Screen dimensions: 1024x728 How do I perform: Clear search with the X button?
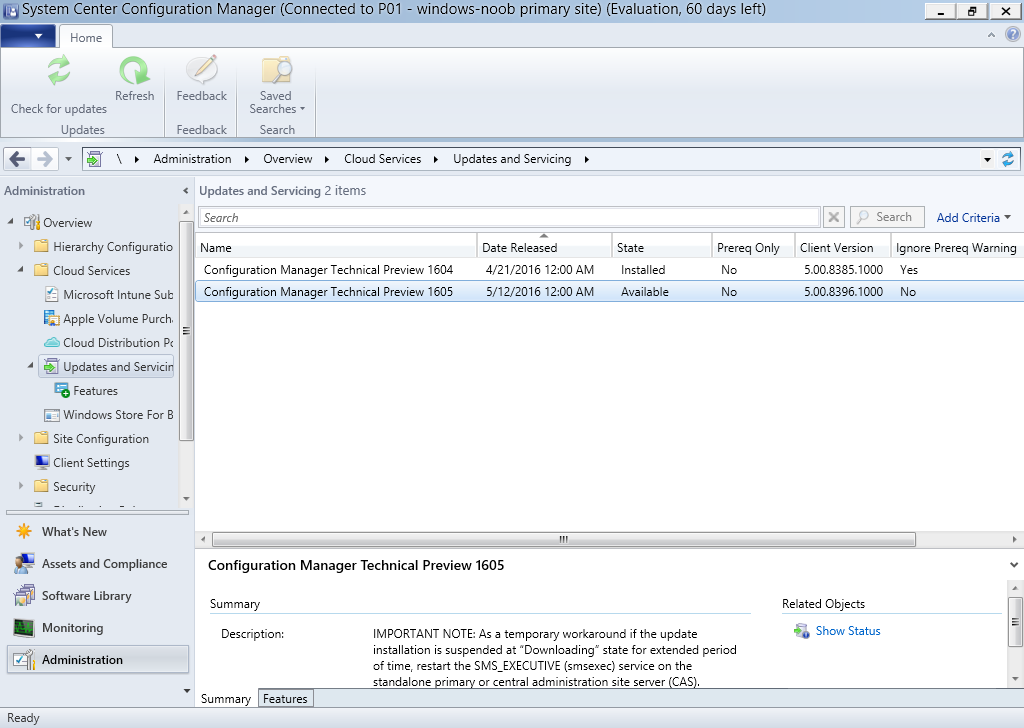[834, 217]
